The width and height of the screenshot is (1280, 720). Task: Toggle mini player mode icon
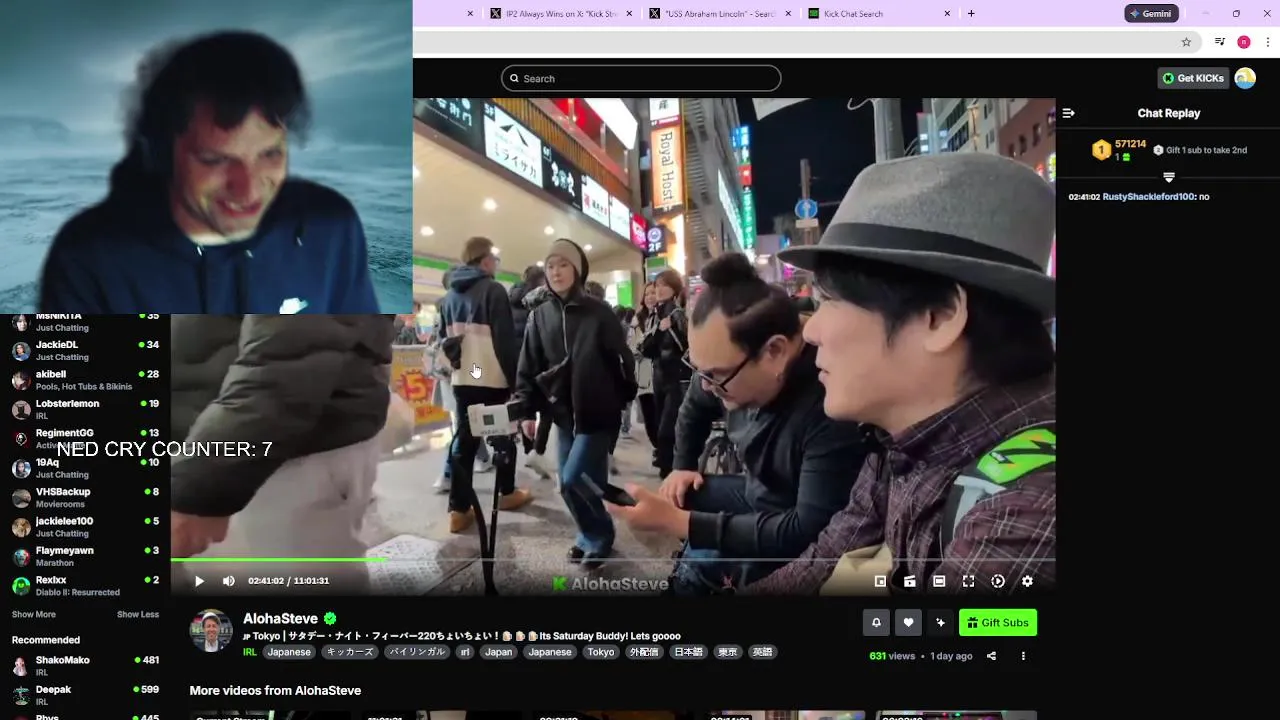tap(880, 581)
